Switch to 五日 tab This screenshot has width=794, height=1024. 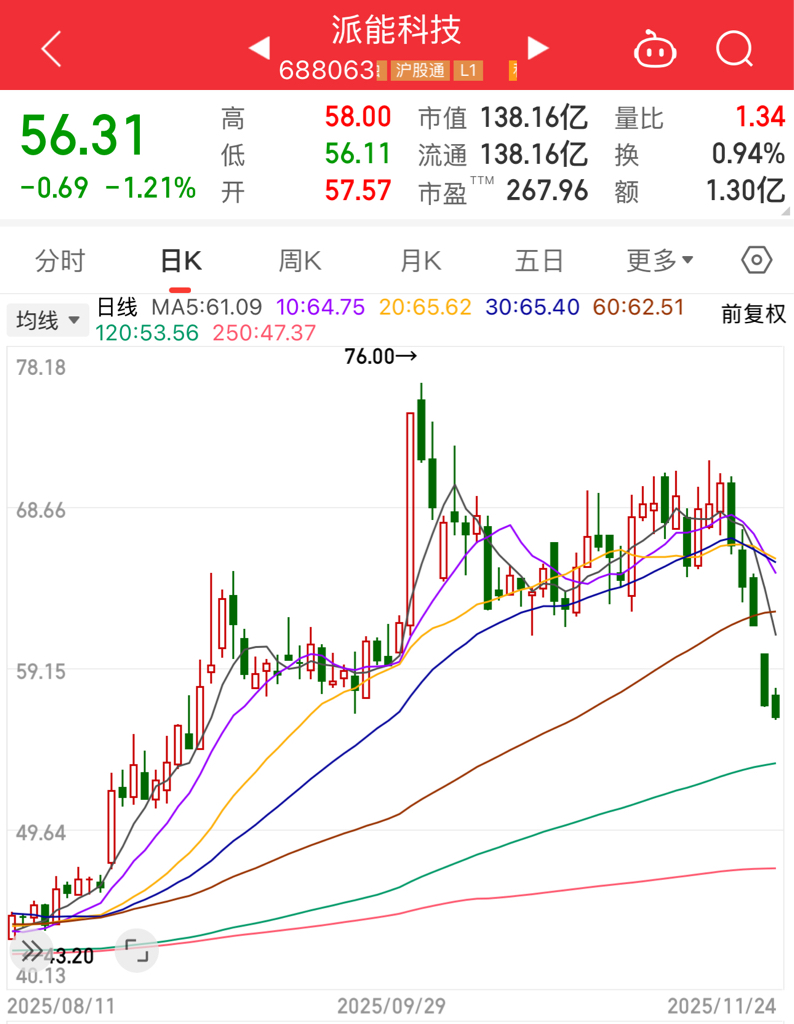tap(539, 261)
